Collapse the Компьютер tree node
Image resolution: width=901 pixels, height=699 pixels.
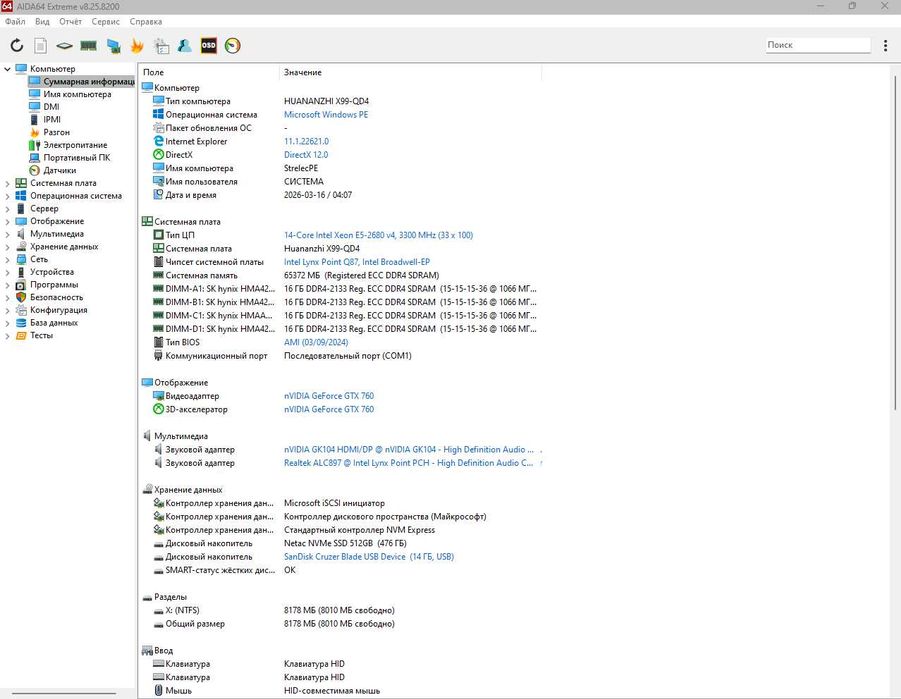click(7, 69)
